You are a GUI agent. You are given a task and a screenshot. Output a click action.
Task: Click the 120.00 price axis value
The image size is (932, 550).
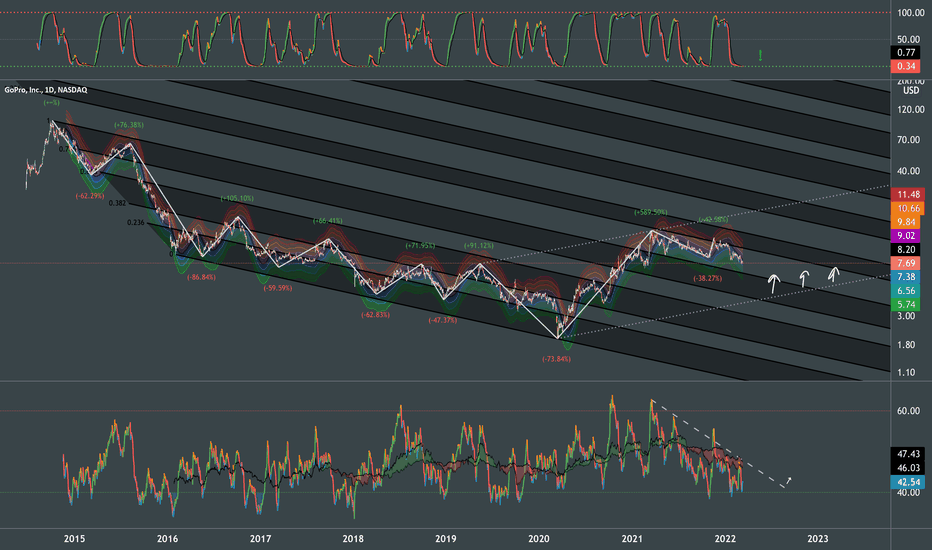pyautogui.click(x=911, y=109)
